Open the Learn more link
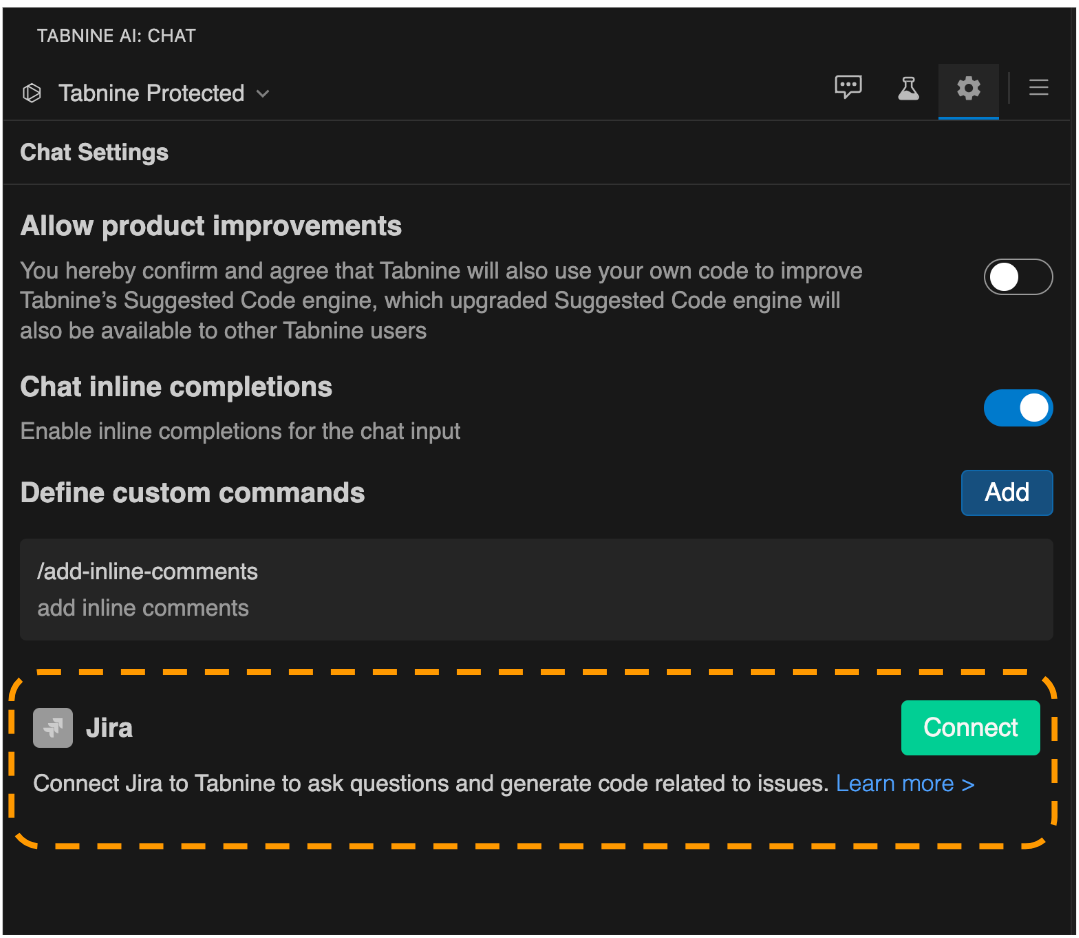 [905, 784]
